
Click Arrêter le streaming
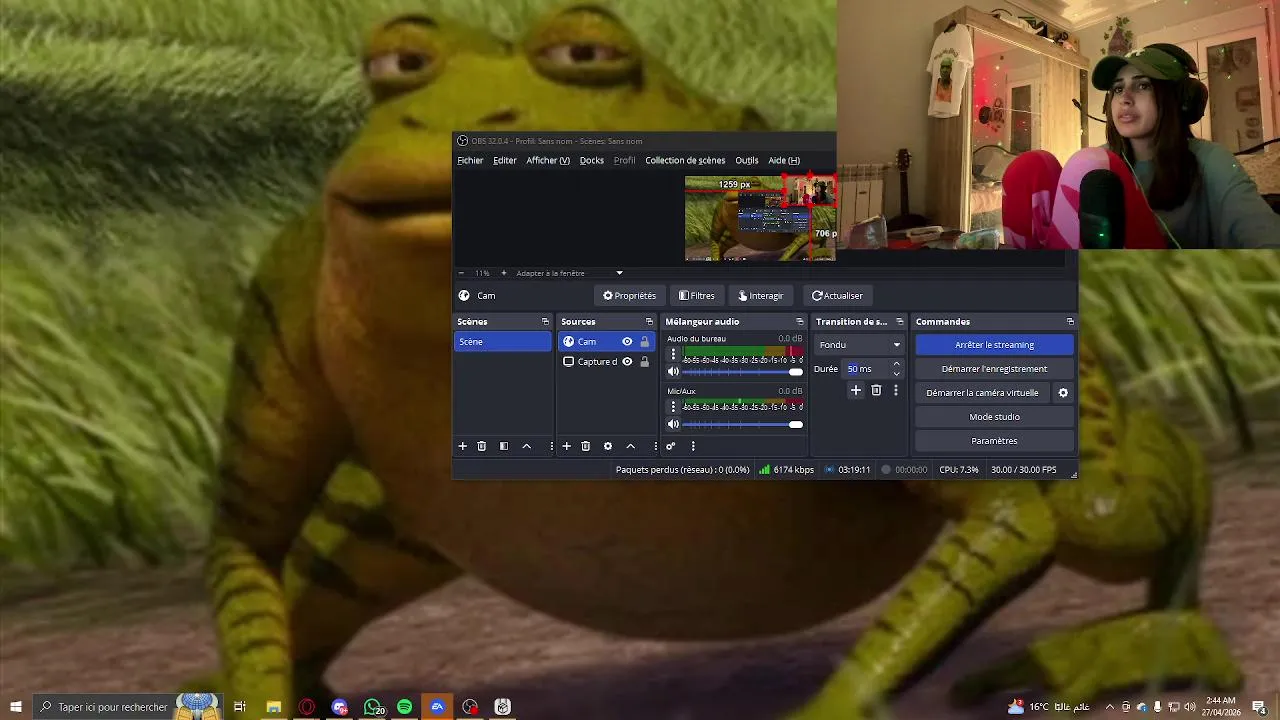pos(994,345)
